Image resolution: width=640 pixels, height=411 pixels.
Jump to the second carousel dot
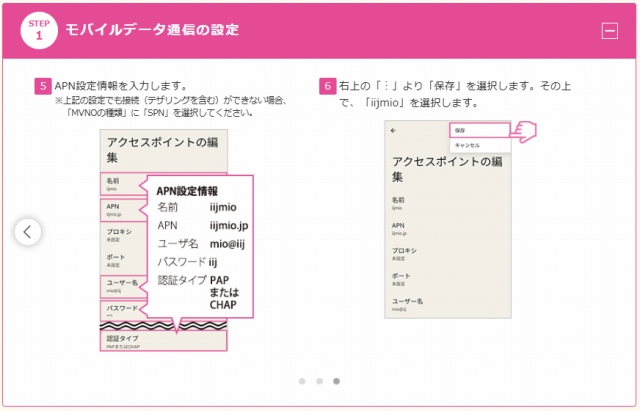point(320,381)
